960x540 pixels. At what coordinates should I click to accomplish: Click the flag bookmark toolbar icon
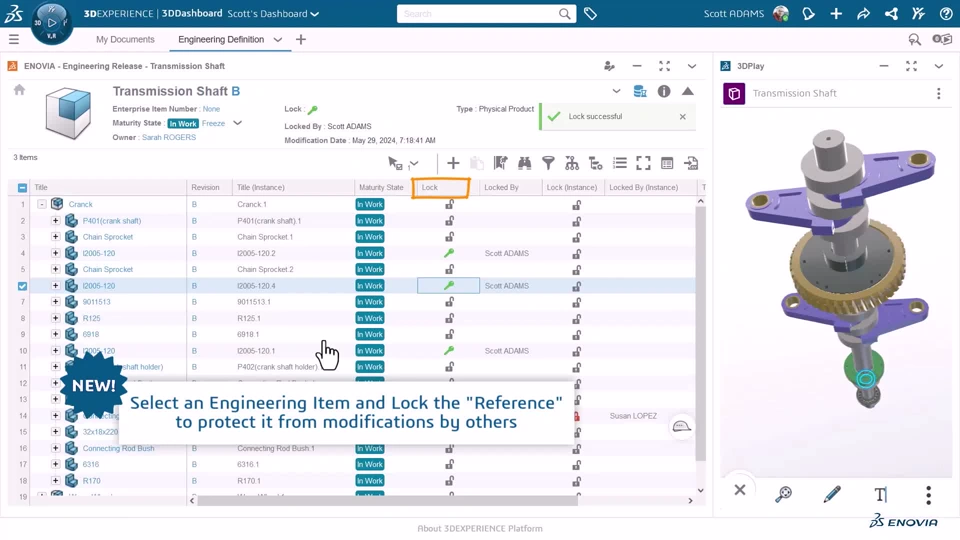pos(501,163)
